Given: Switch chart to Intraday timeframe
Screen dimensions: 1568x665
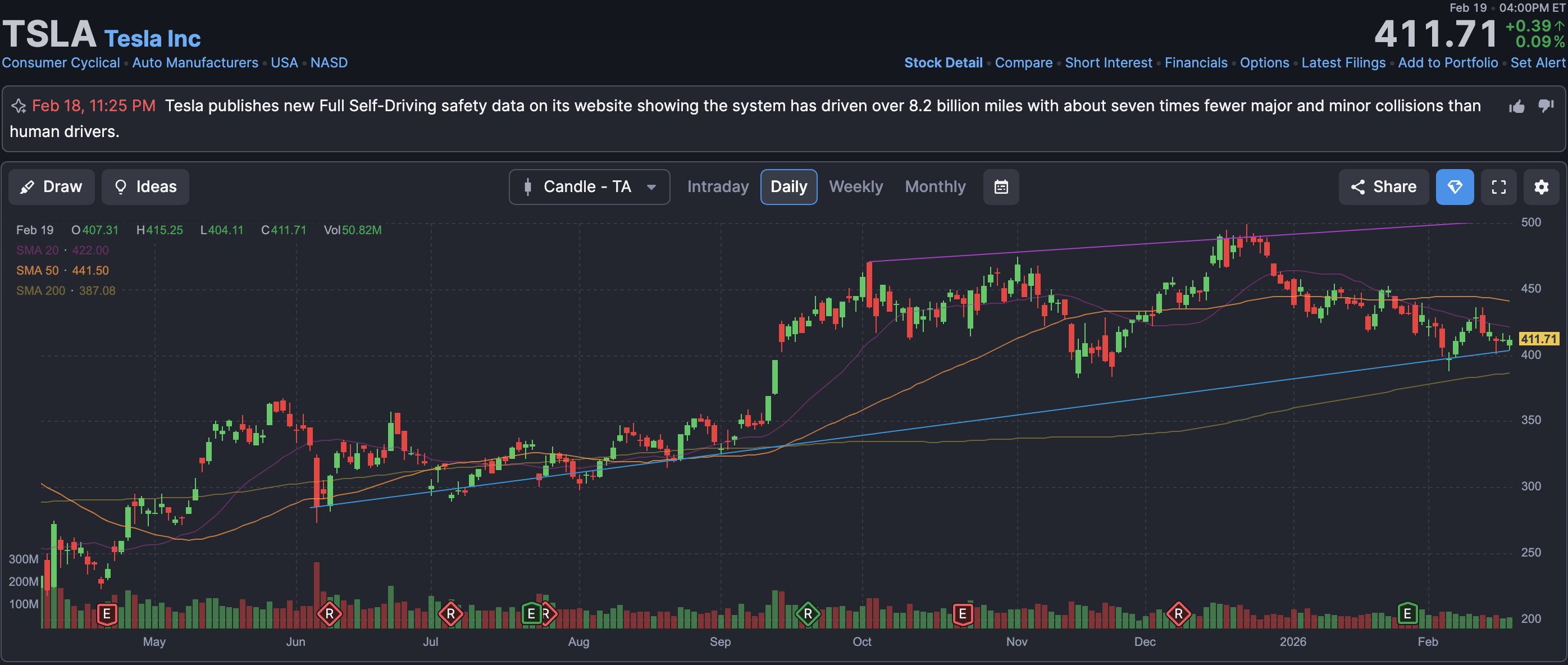Looking at the screenshot, I should pos(718,187).
